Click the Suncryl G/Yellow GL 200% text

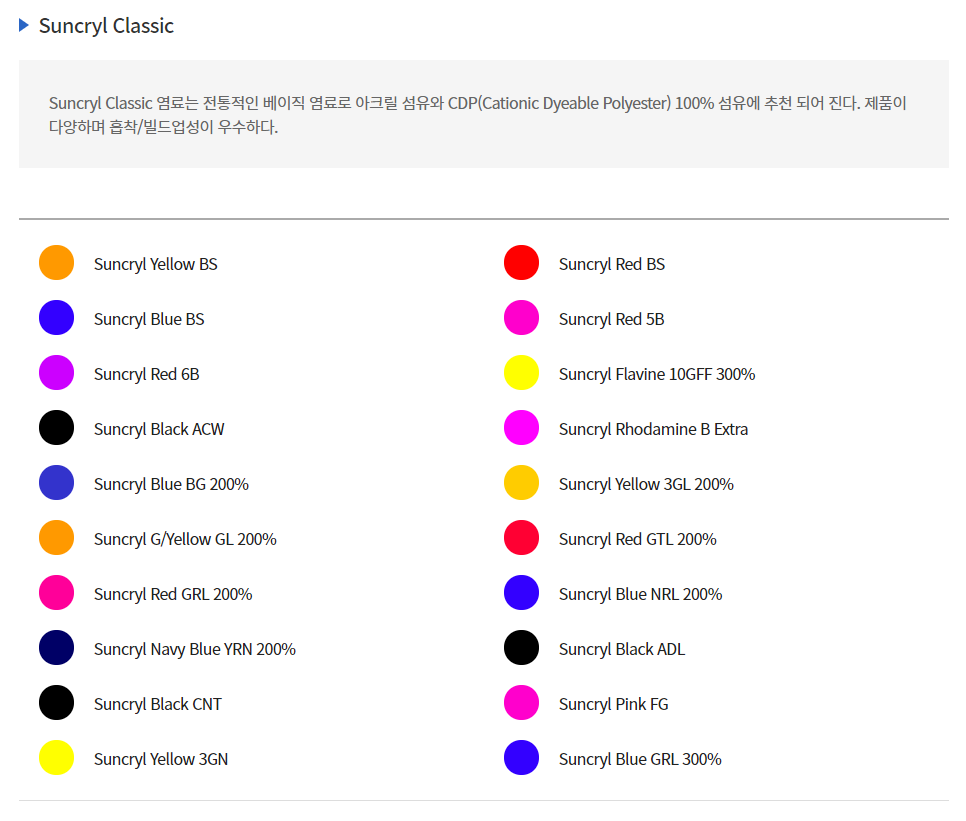click(185, 539)
